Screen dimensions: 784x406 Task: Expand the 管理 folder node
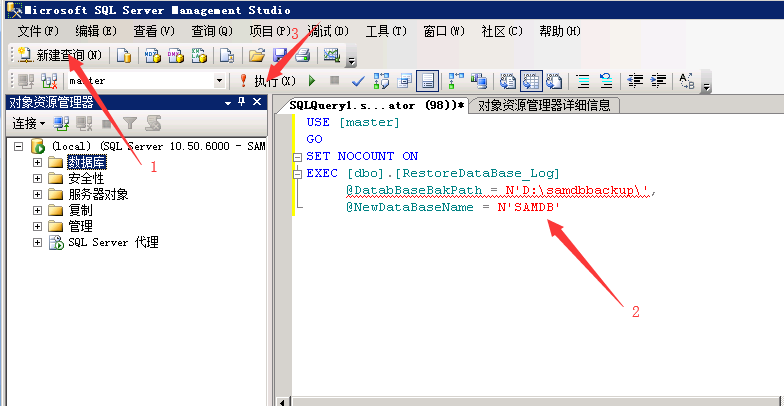point(37,226)
